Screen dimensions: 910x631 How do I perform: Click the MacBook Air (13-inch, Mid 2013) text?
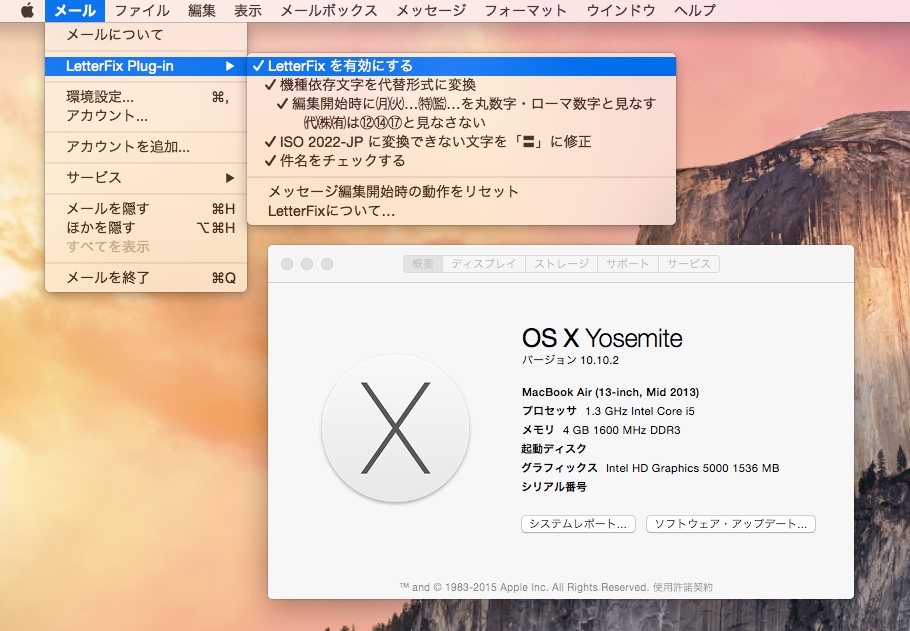(x=611, y=392)
